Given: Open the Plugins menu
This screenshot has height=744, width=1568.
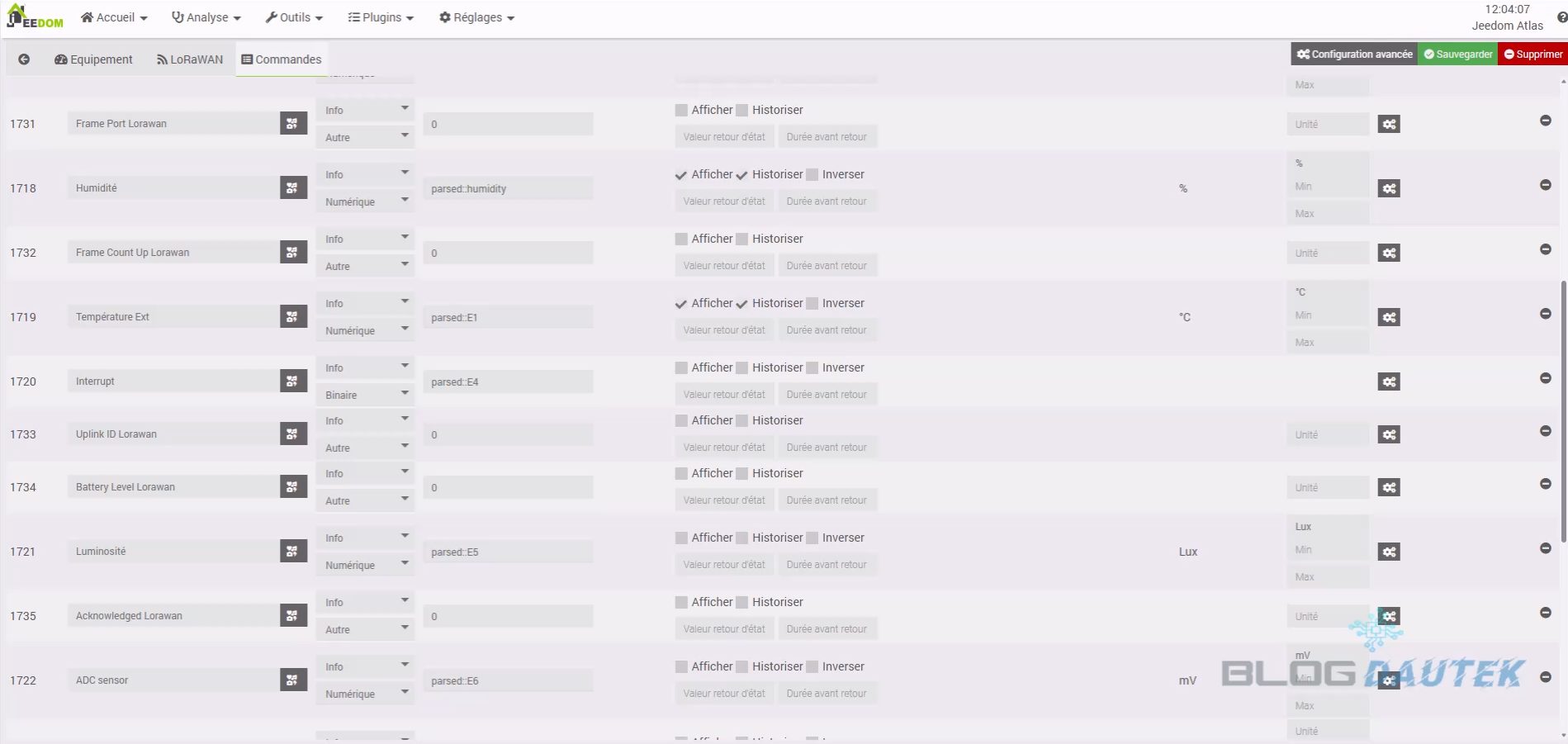Looking at the screenshot, I should (381, 17).
